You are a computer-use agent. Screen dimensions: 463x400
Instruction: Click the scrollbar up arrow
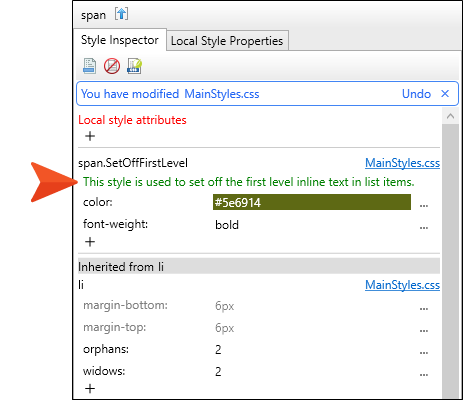pos(450,116)
